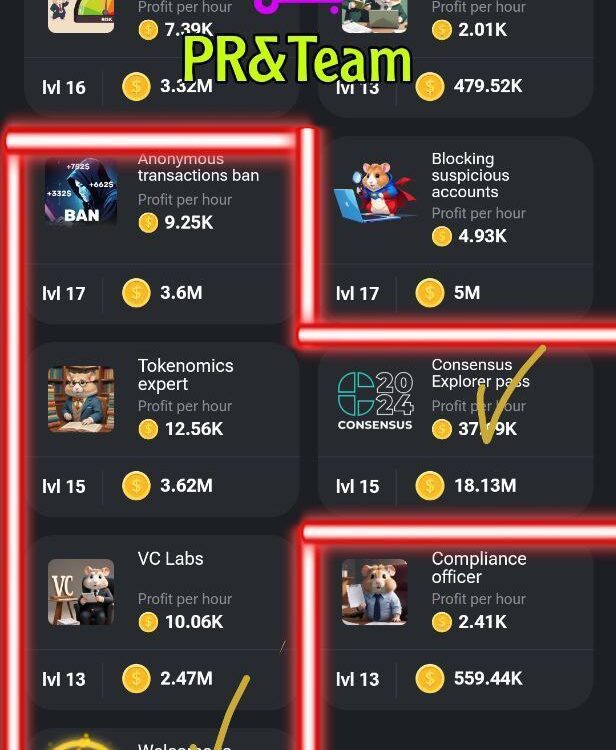Tap the VC Labs hamster picture
616x750 pixels.
point(81,592)
